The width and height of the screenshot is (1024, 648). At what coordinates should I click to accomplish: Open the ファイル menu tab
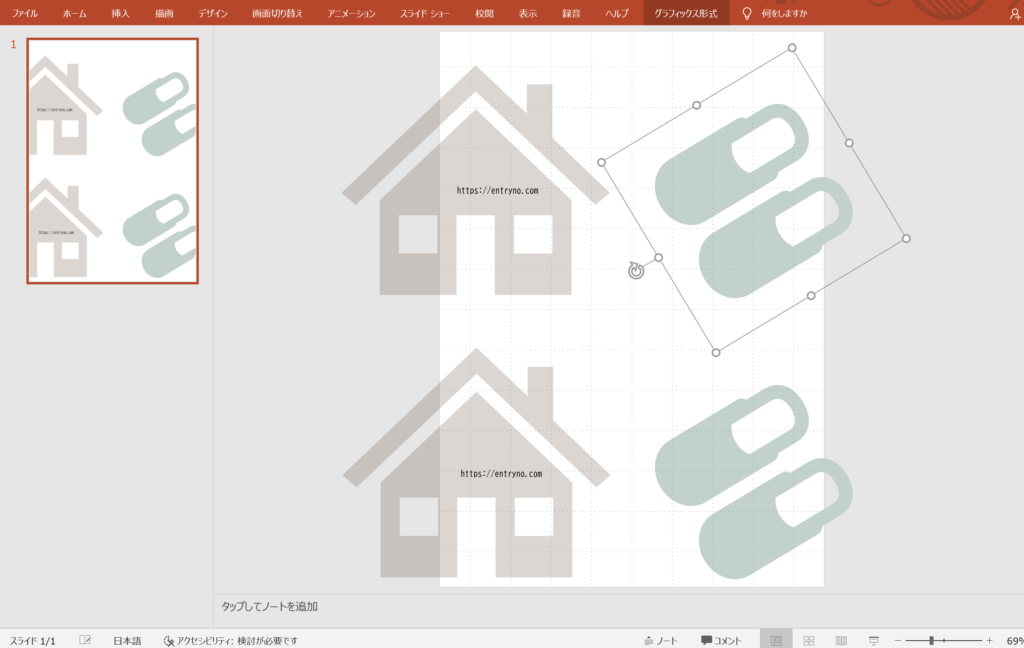pyautogui.click(x=25, y=14)
